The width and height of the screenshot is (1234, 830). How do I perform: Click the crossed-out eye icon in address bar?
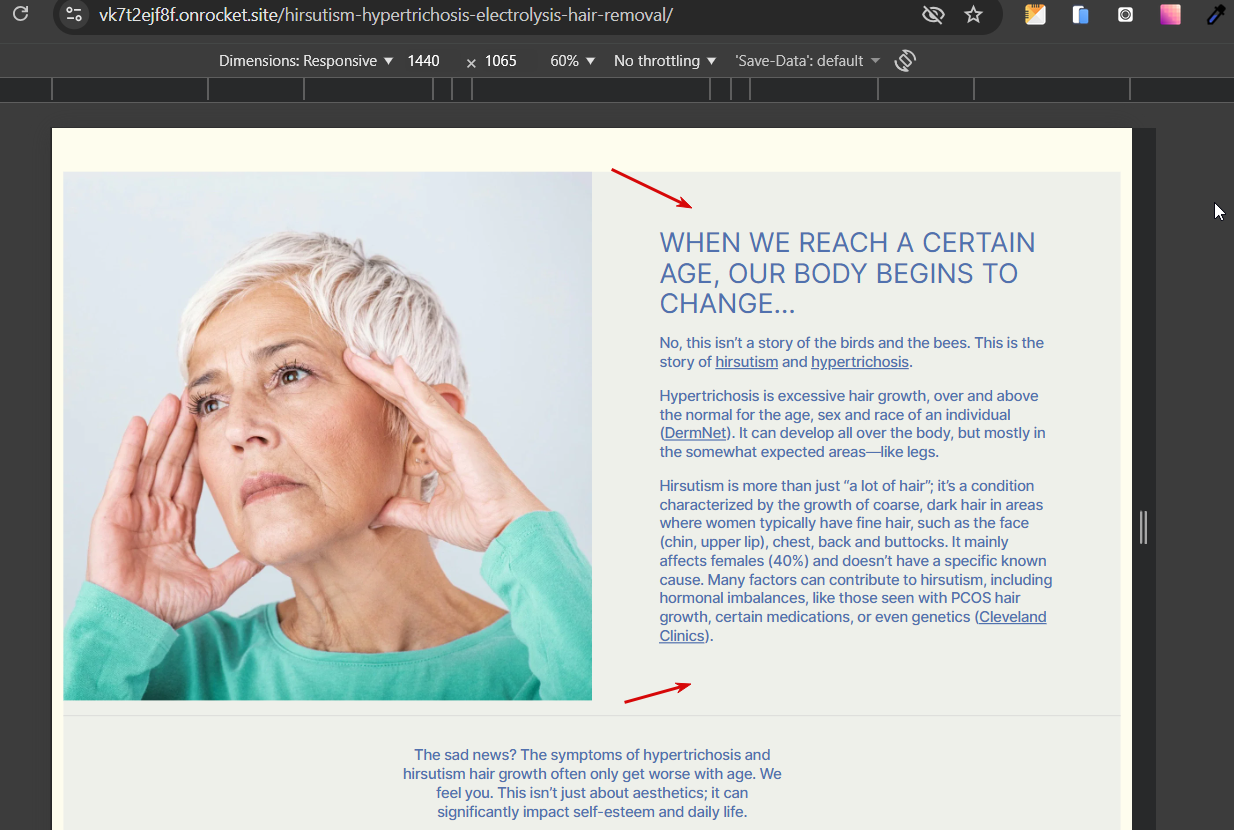click(932, 15)
